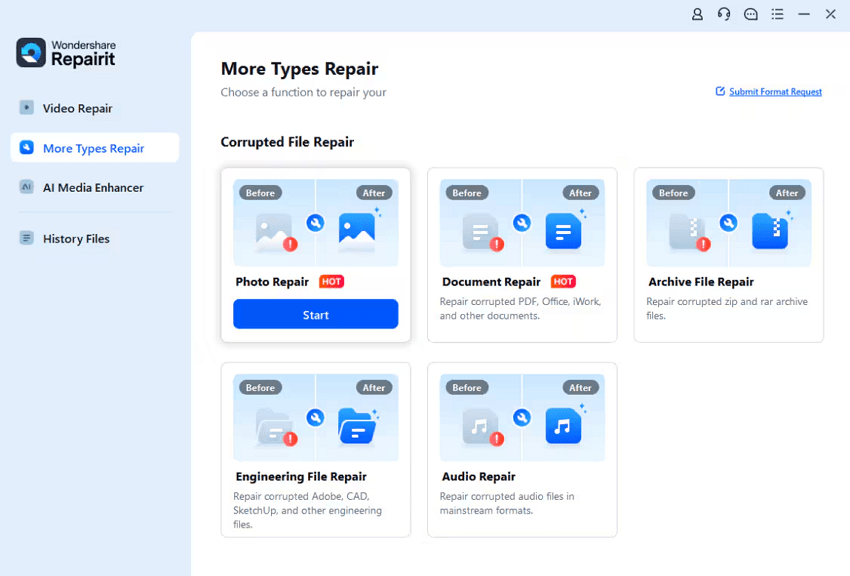Select the Audio Repair card
The width and height of the screenshot is (850, 576).
(522, 449)
